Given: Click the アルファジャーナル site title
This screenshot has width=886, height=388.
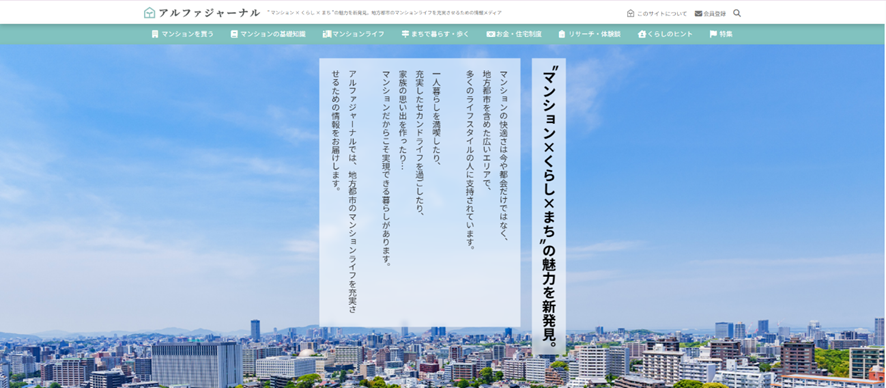Looking at the screenshot, I should 209,12.
